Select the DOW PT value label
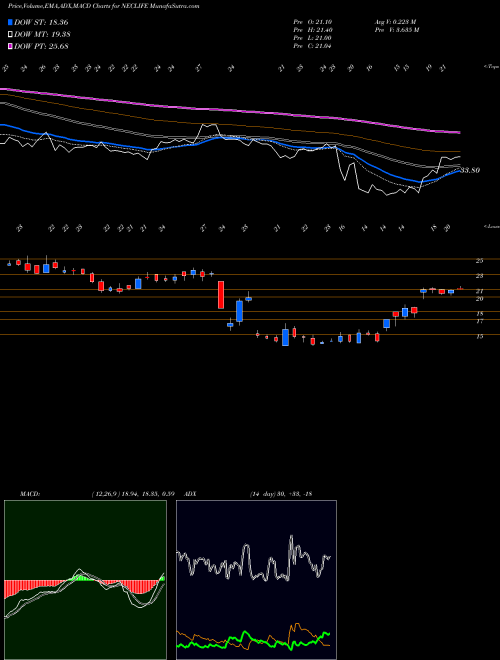500x660 pixels. [41, 46]
